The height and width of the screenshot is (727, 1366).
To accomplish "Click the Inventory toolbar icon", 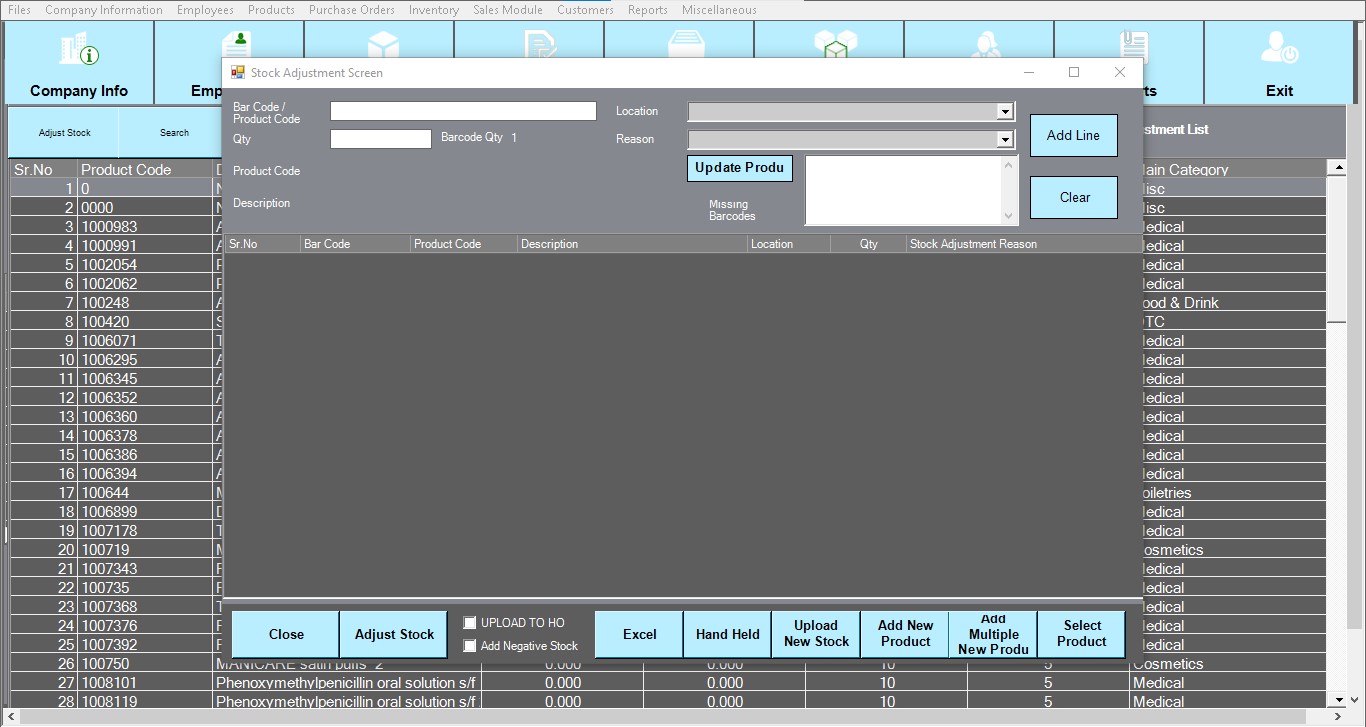I will click(683, 44).
